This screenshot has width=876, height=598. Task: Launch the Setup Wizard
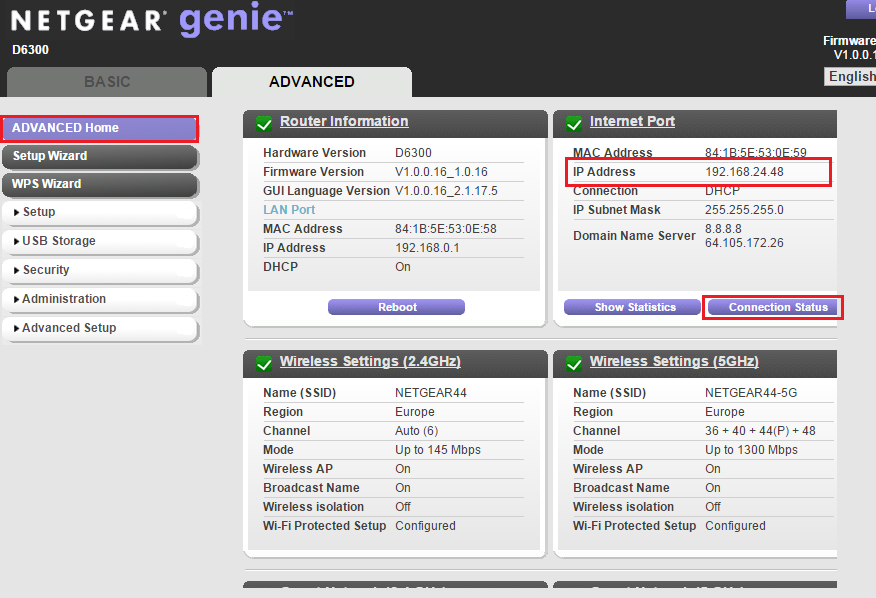coord(100,156)
